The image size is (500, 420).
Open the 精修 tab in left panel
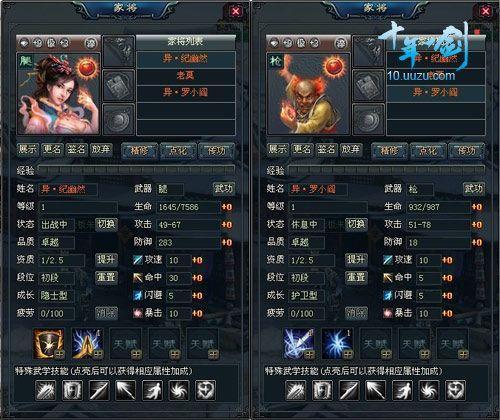(139, 151)
